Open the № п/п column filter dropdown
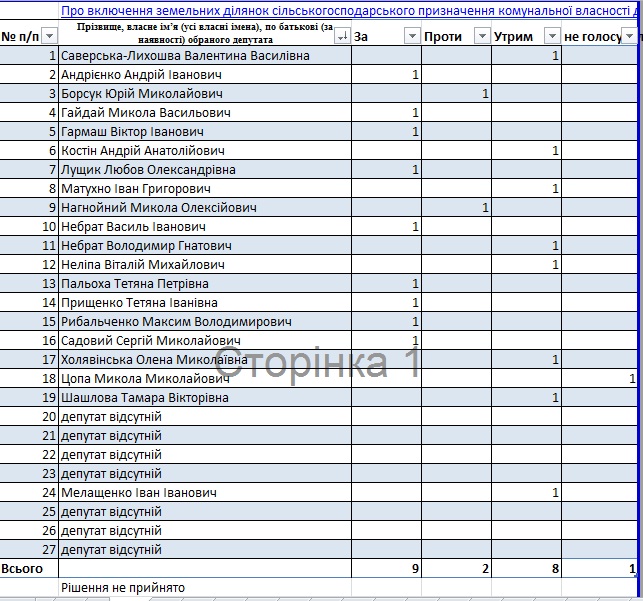 coord(50,36)
